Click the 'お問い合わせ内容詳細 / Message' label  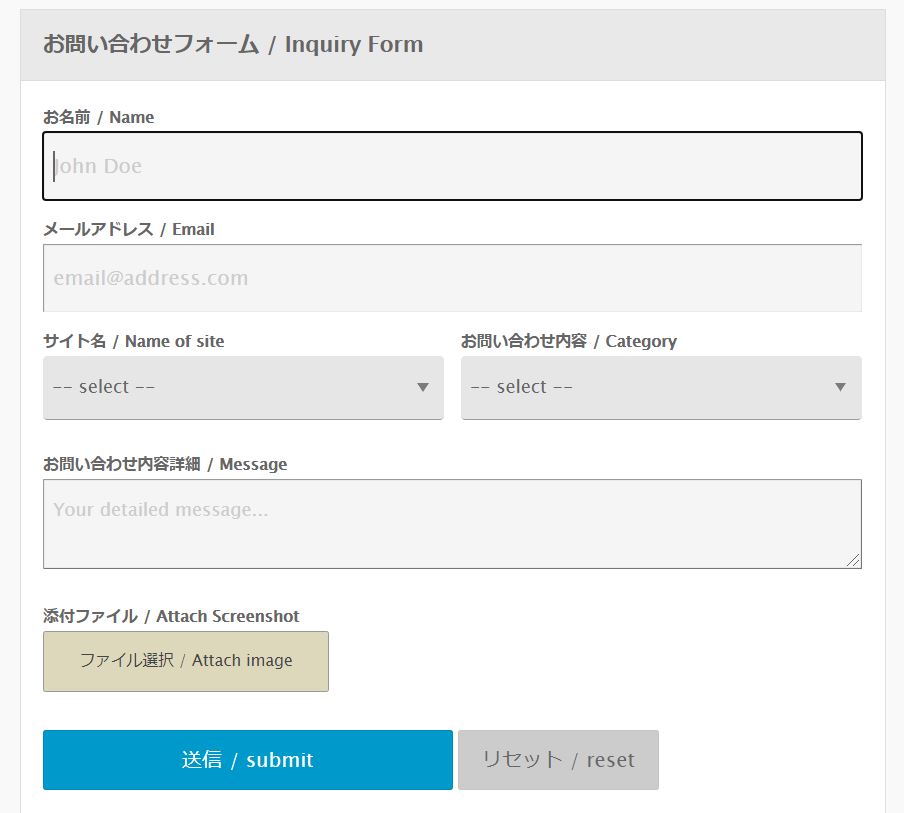165,464
